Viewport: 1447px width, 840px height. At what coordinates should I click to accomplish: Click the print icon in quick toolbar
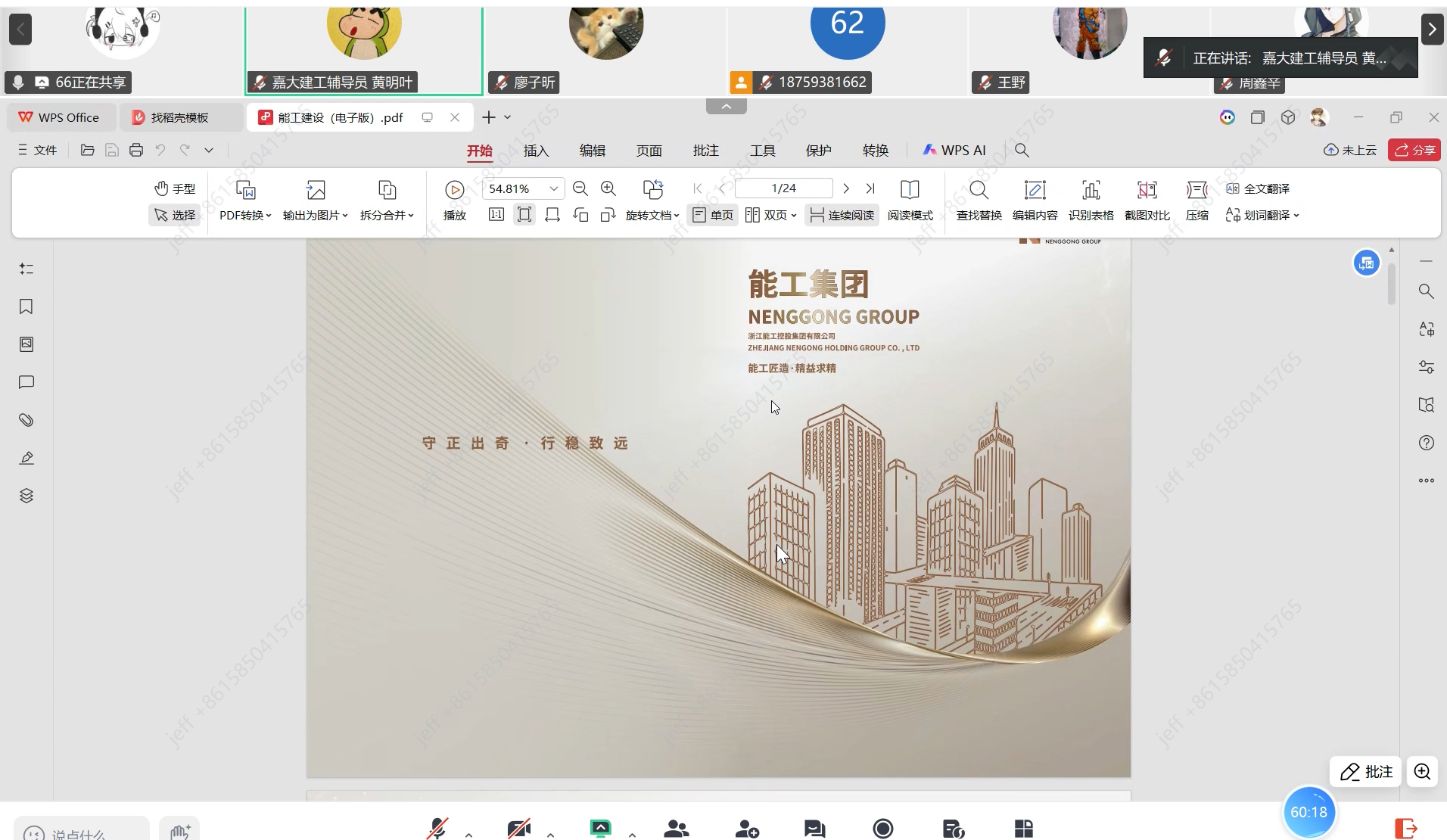(x=136, y=150)
